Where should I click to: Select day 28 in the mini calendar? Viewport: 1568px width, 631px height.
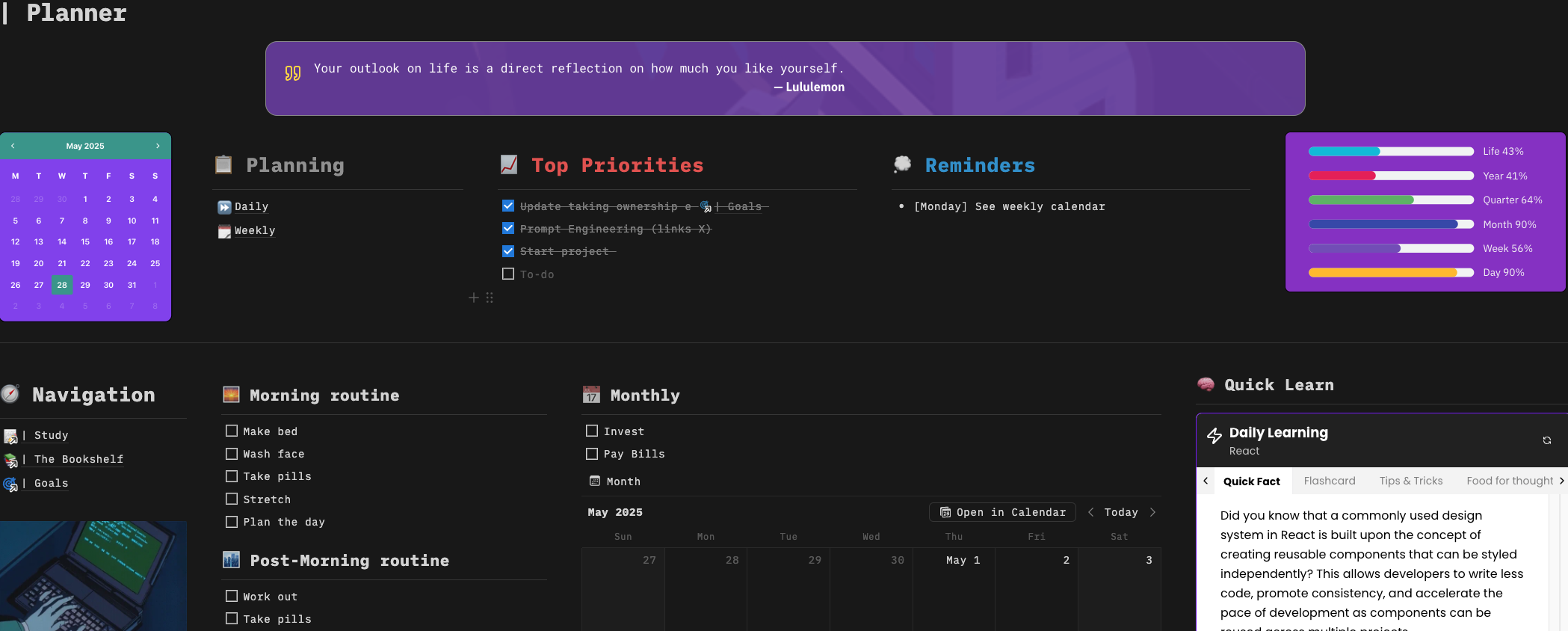click(62, 285)
